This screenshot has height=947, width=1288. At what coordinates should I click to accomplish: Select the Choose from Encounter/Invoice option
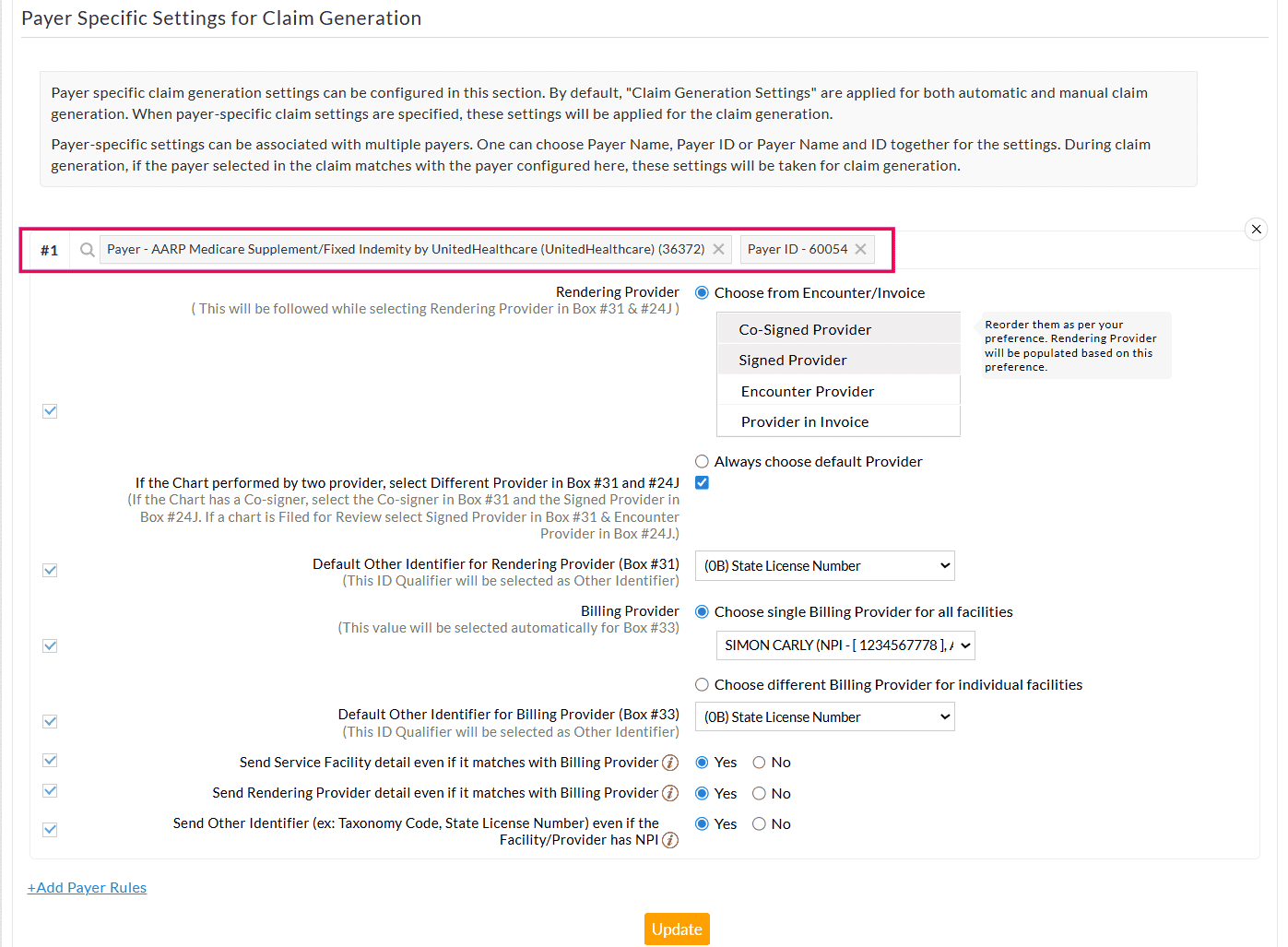click(x=702, y=292)
